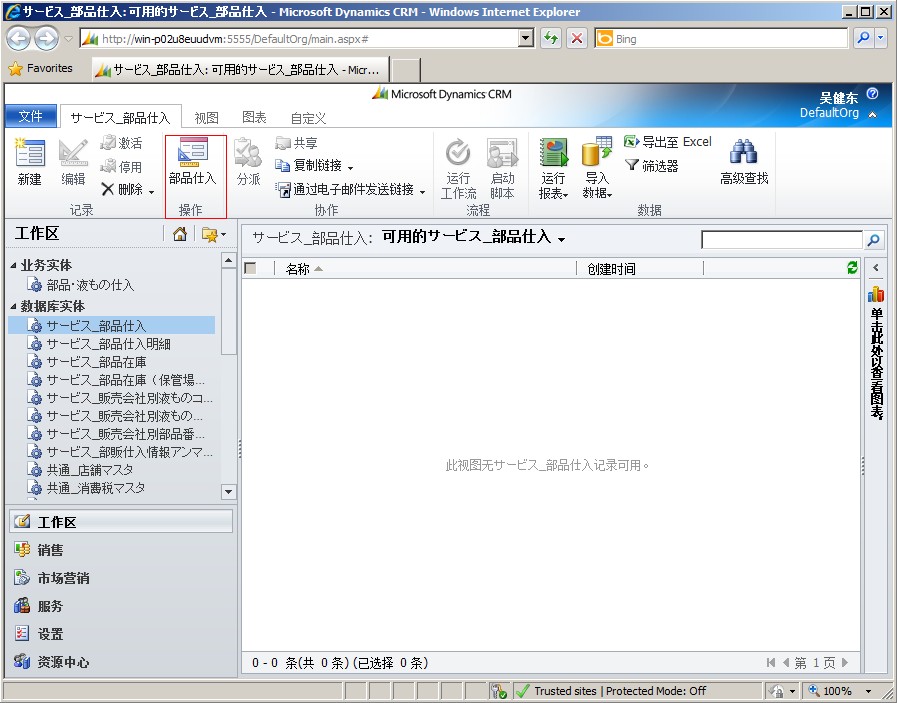Click the browser refresh icon
Viewport: 897px width, 703px height.
click(x=551, y=38)
